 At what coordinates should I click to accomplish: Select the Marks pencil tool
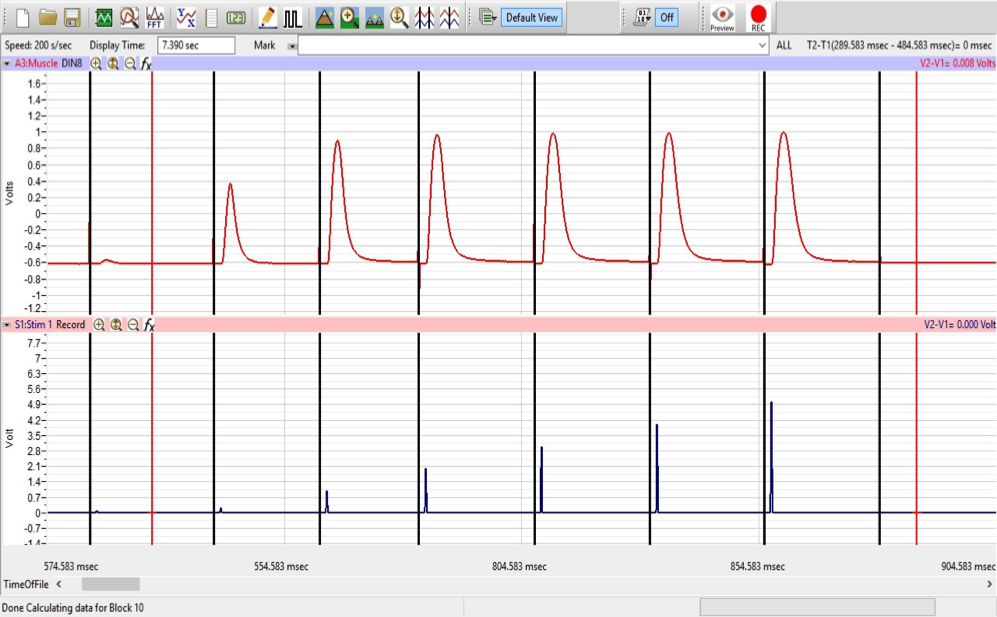268,17
